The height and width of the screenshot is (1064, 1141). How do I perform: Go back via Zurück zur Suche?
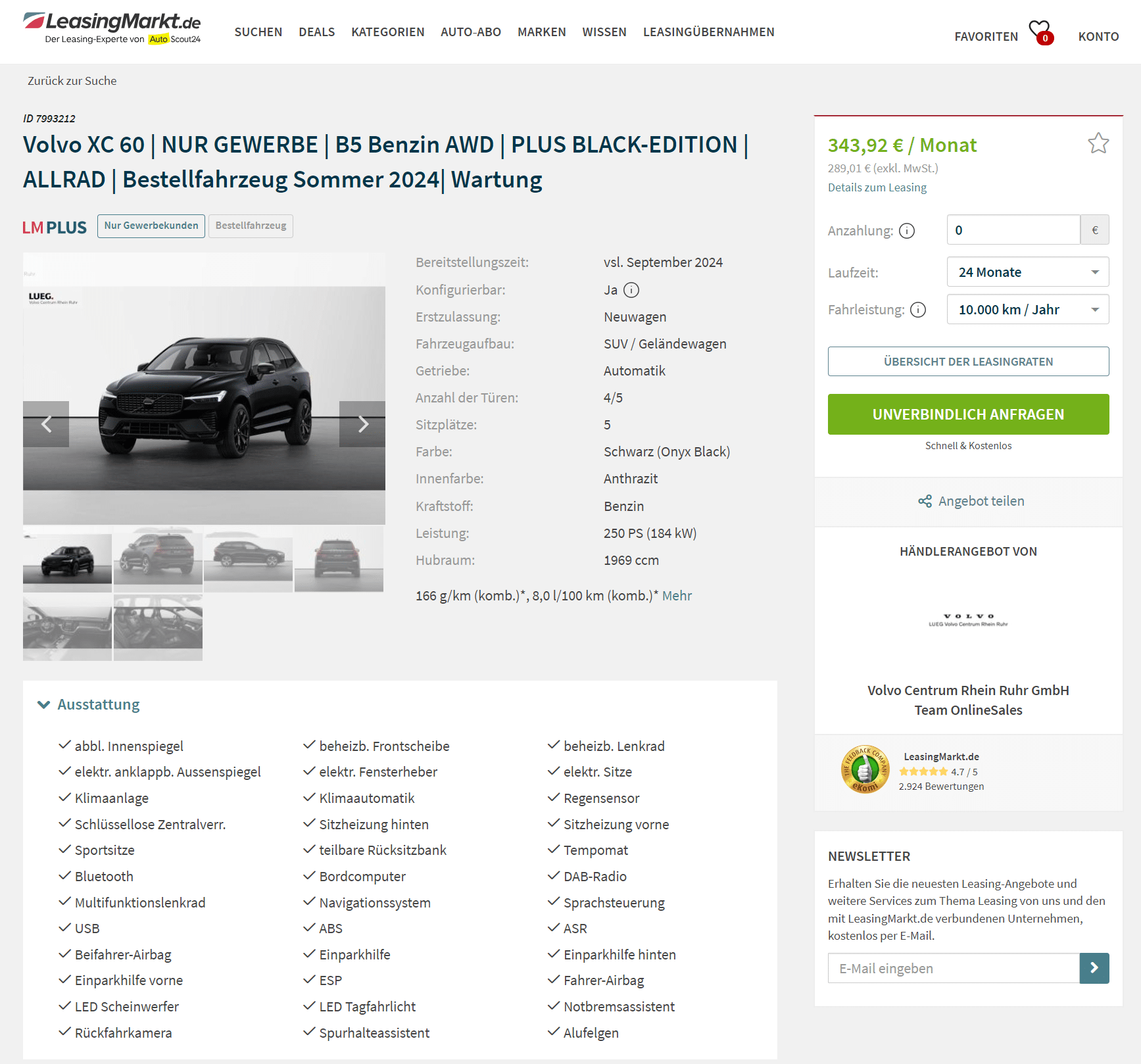click(72, 81)
